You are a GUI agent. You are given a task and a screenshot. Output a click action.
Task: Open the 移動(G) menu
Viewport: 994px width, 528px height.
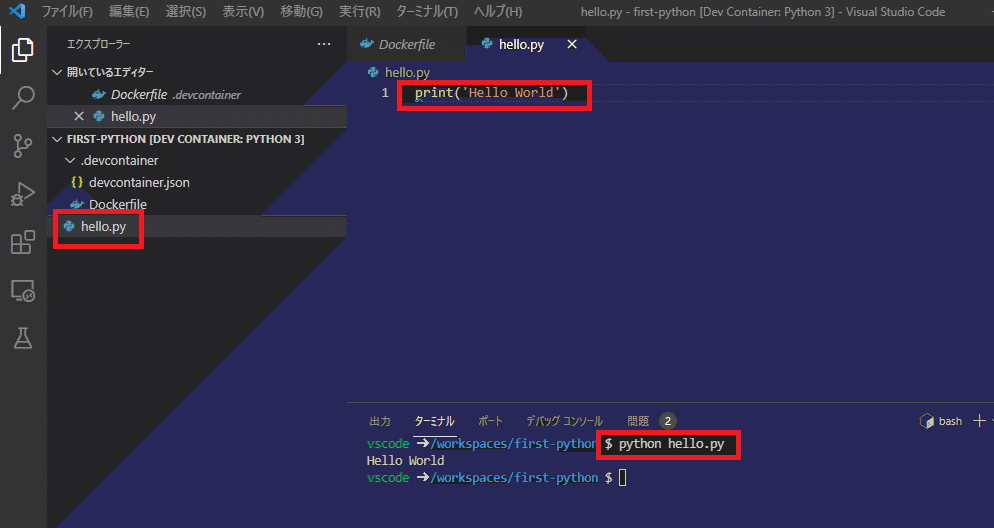tap(301, 11)
